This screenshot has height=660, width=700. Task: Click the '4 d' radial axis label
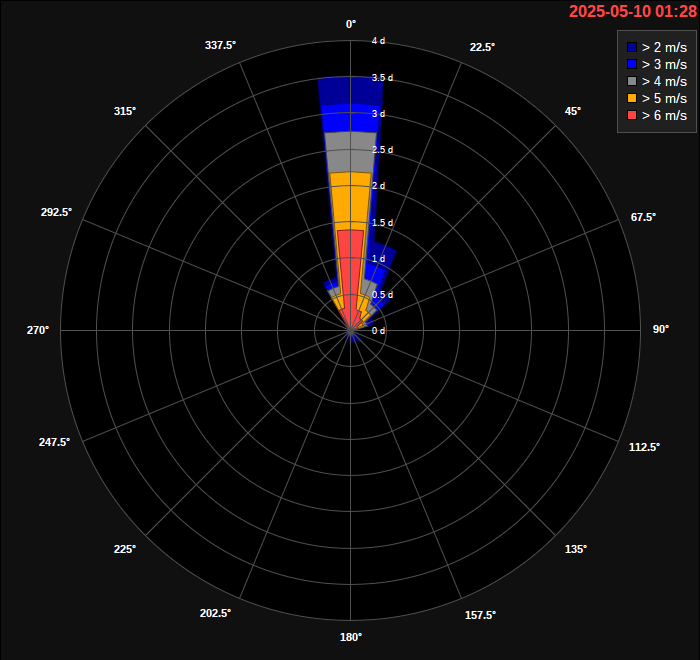click(x=378, y=41)
